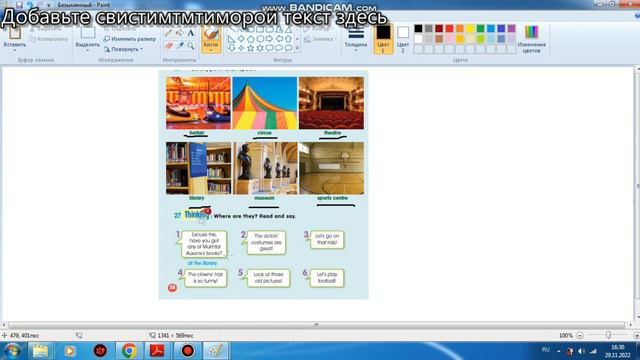Viewport: 640px width, 360px height.
Task: Select the Text tool (A)
Action: [x=191, y=33]
